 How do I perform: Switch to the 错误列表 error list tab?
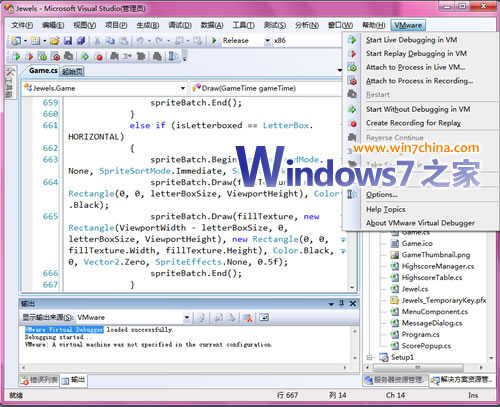39,380
